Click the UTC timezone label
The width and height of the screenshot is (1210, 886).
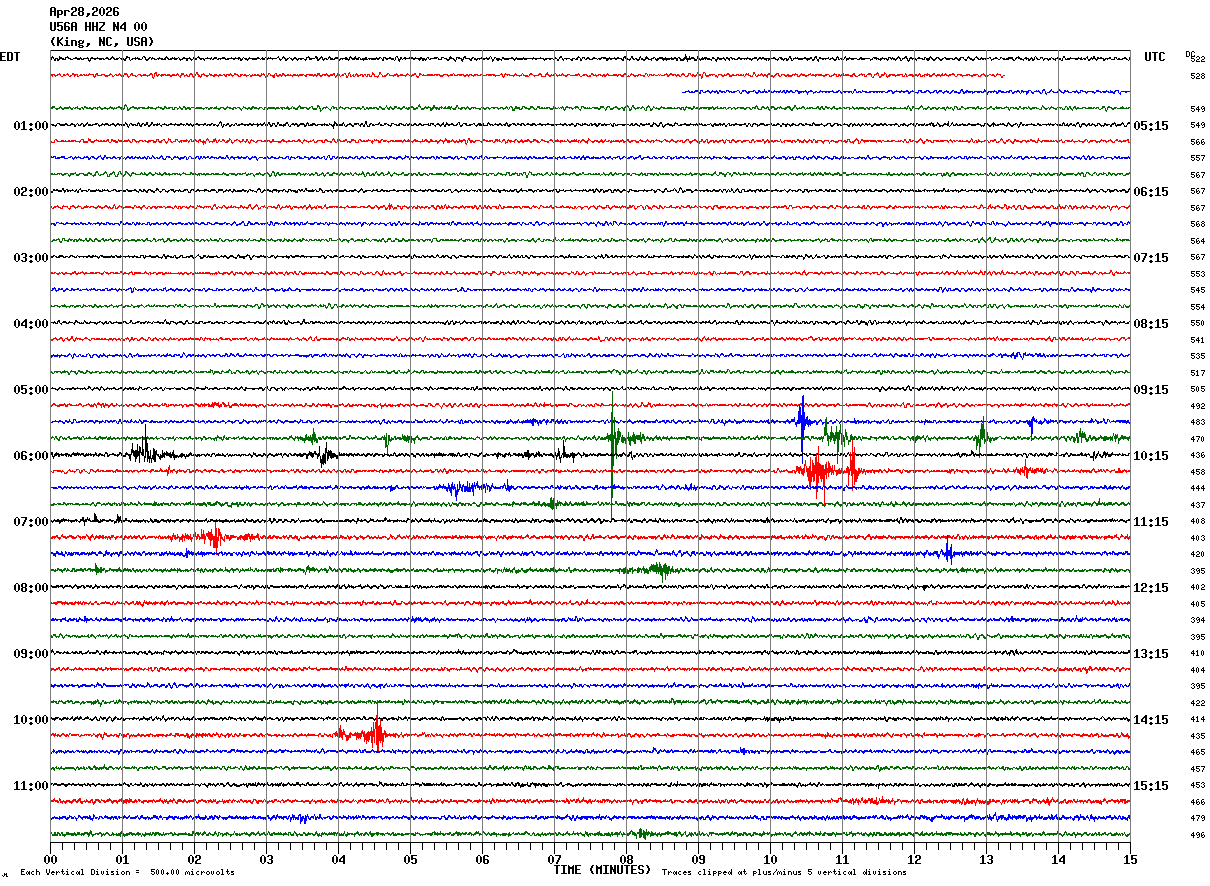point(1155,57)
